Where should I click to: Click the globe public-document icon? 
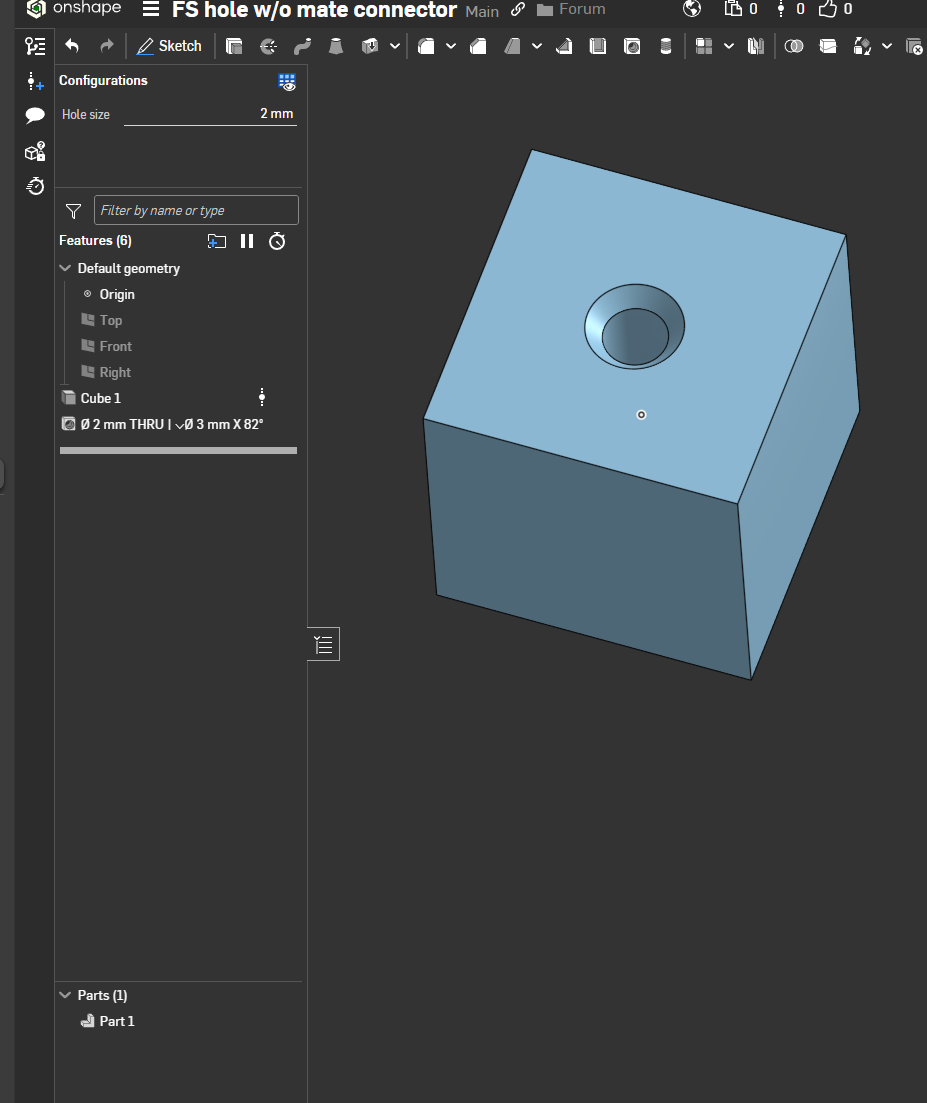[x=692, y=8]
